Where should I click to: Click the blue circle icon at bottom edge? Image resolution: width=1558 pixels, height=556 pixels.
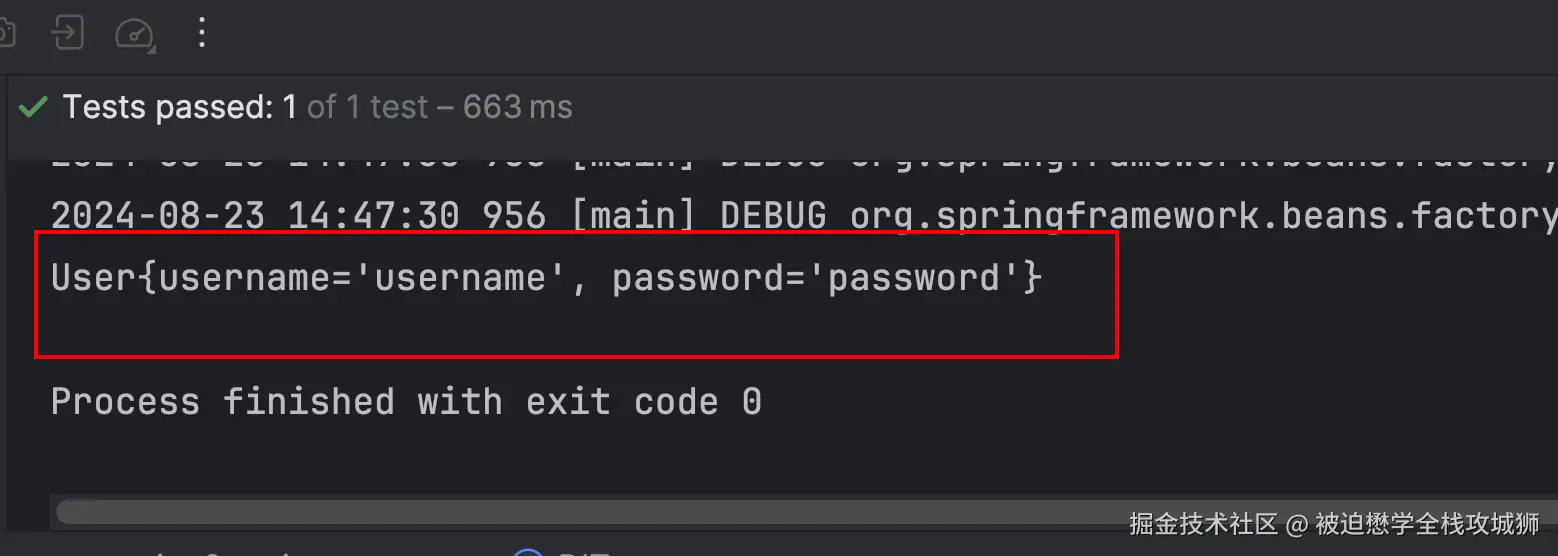(x=528, y=553)
